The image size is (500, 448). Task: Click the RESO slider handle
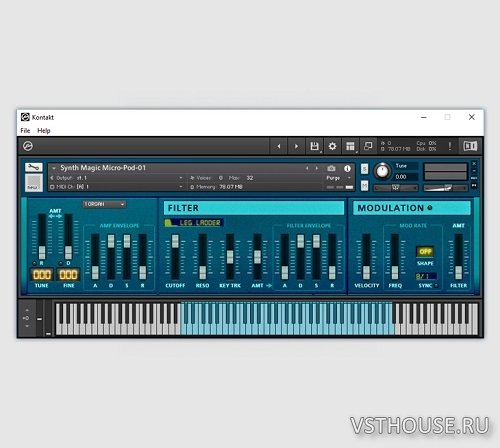coord(203,272)
